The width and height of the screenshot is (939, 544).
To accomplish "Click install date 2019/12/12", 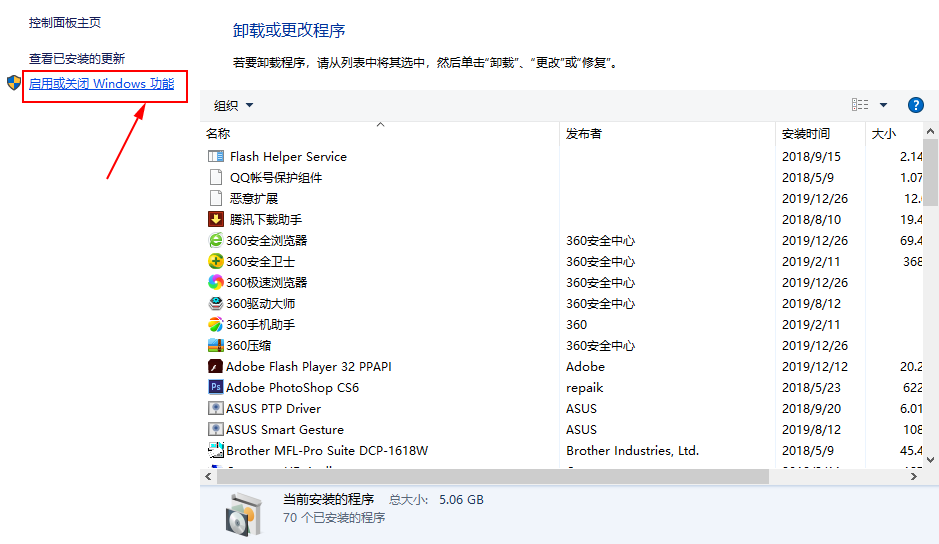I will [814, 366].
